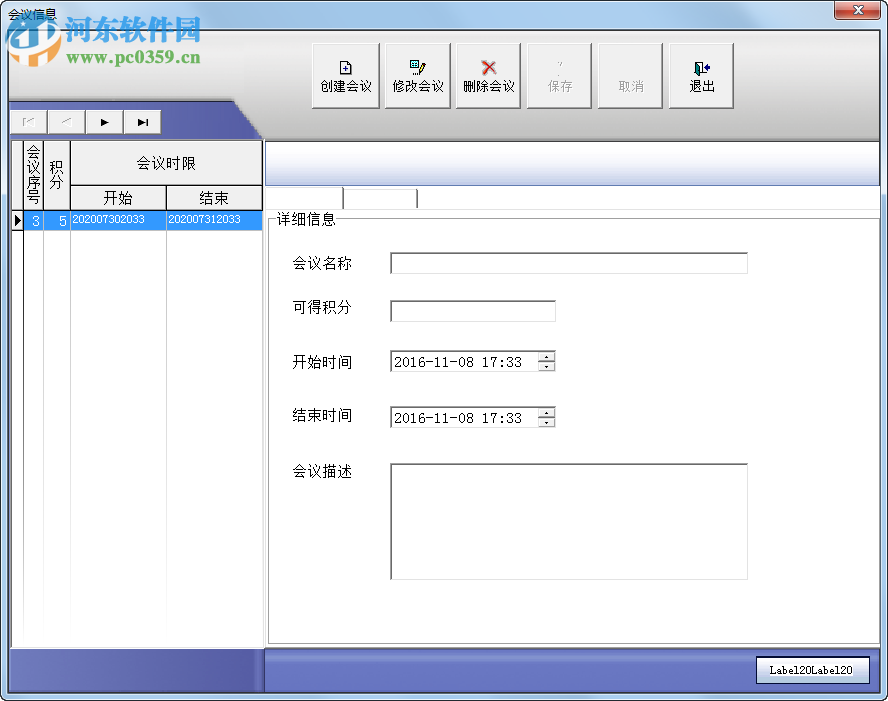Click the 结束时间 date field
Screen dimensions: 888x701
click(464, 417)
